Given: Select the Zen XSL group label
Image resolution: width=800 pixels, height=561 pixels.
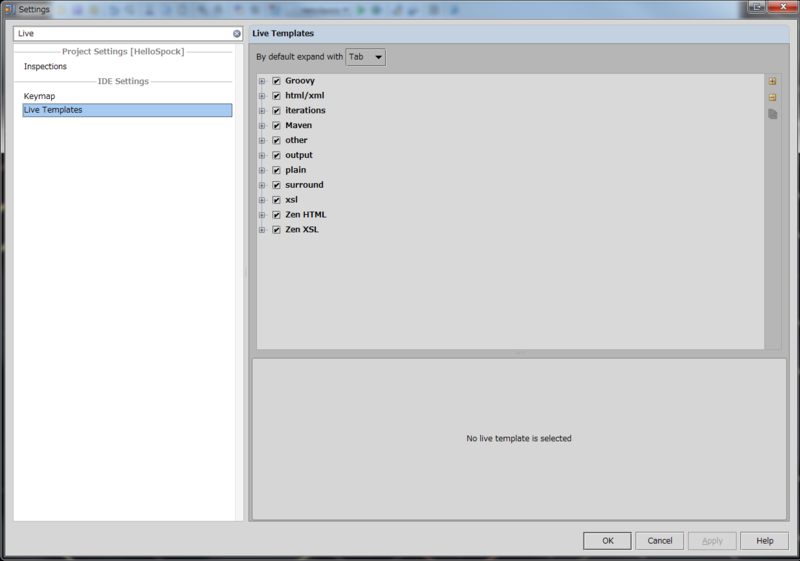Looking at the screenshot, I should (x=302, y=230).
